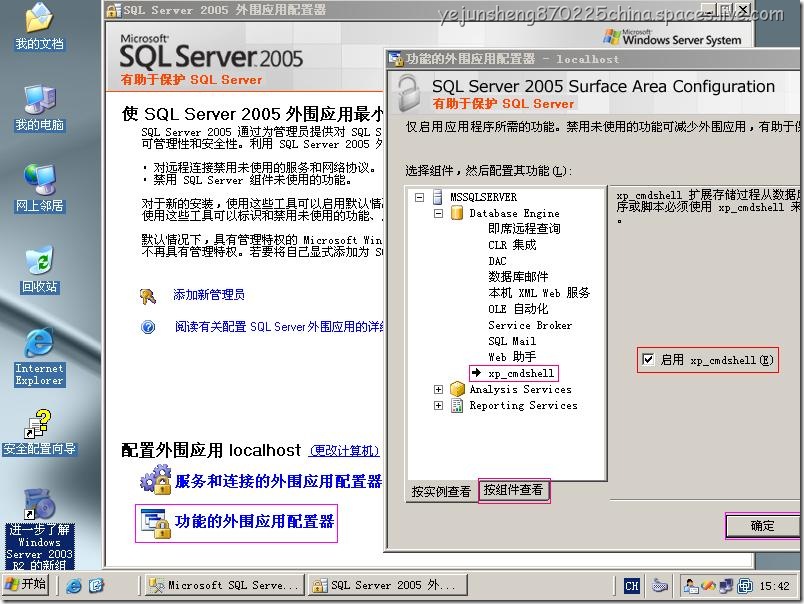Enable the xp_cmdshell checkbox

coord(648,359)
